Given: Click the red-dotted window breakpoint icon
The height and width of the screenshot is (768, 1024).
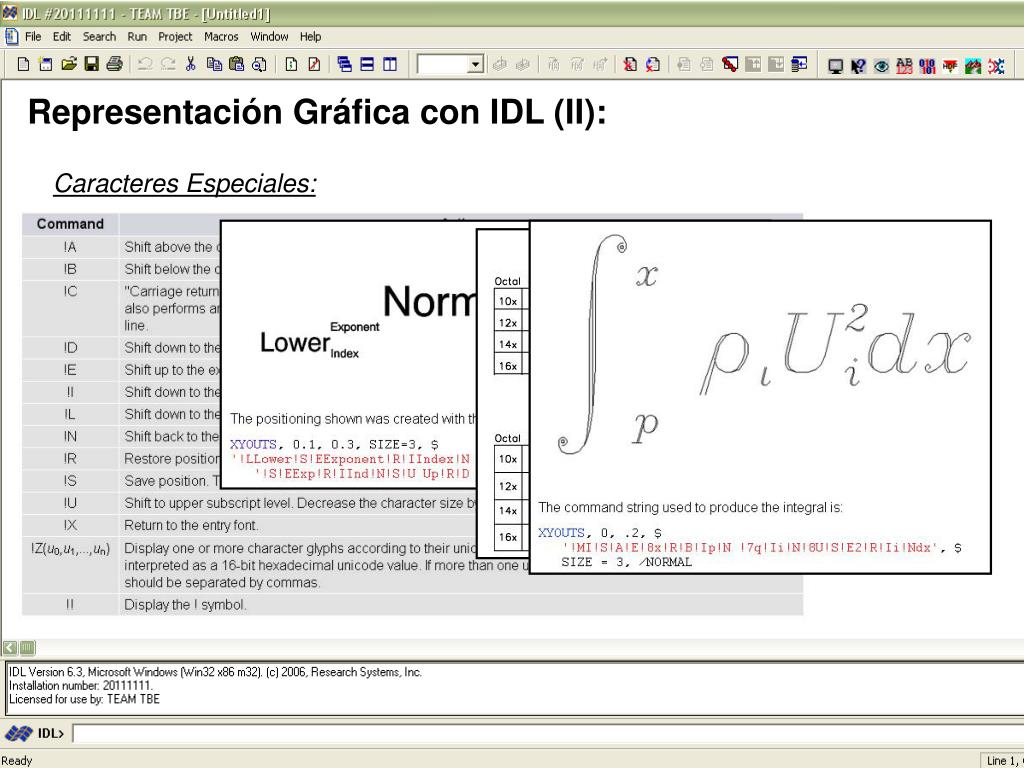Looking at the screenshot, I should [730, 64].
